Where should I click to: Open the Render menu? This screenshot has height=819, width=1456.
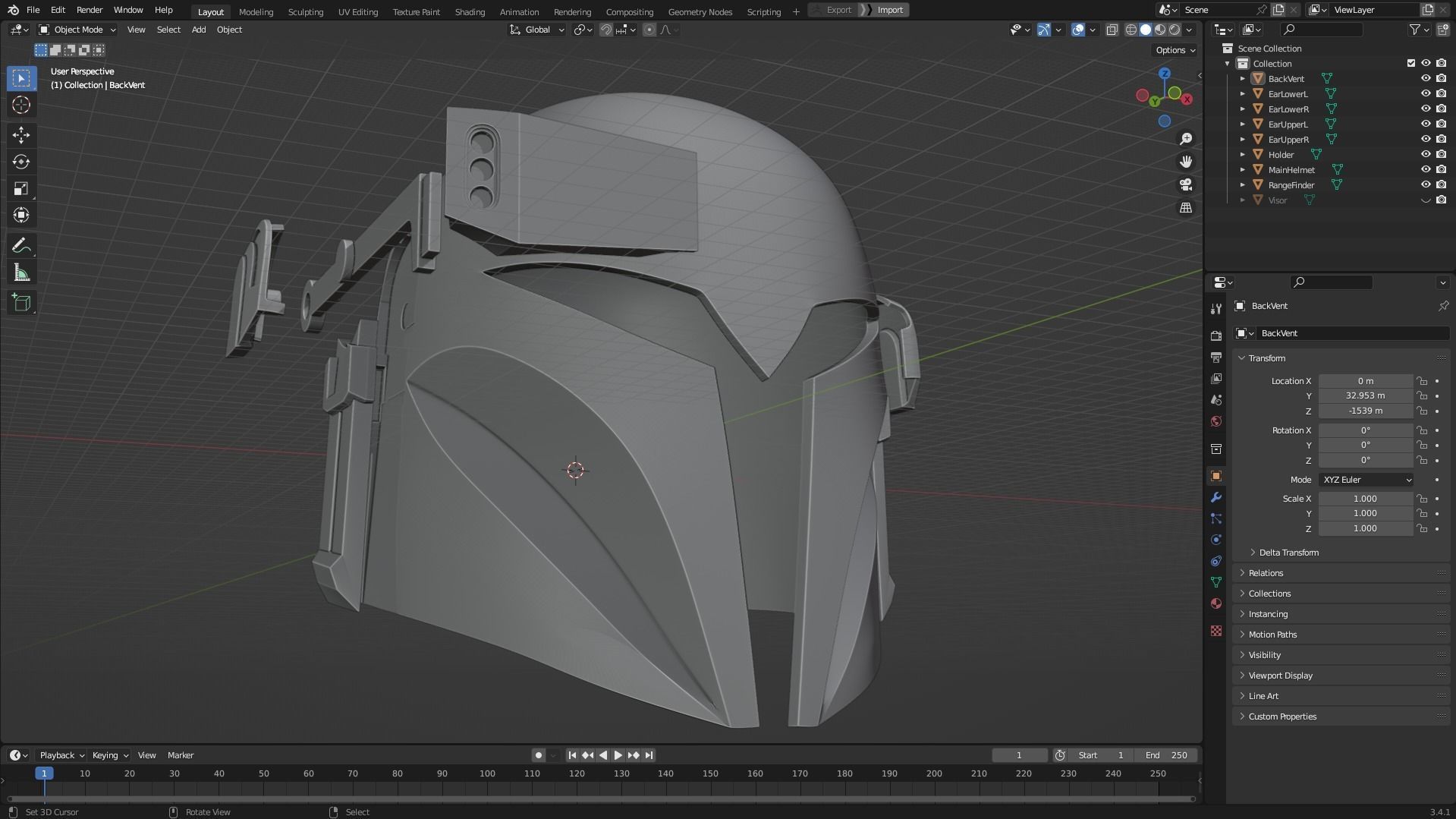pos(90,10)
